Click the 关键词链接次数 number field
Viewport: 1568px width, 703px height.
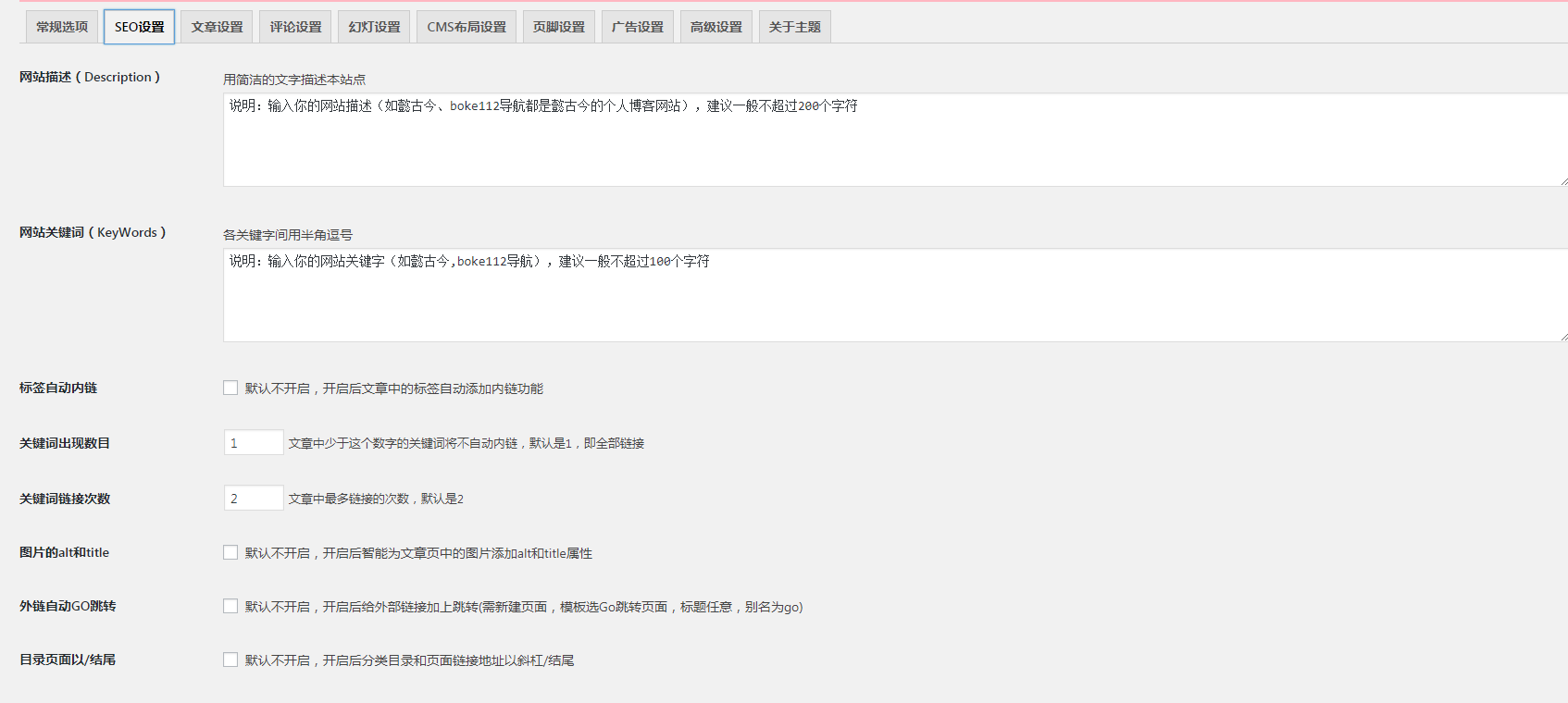[254, 499]
